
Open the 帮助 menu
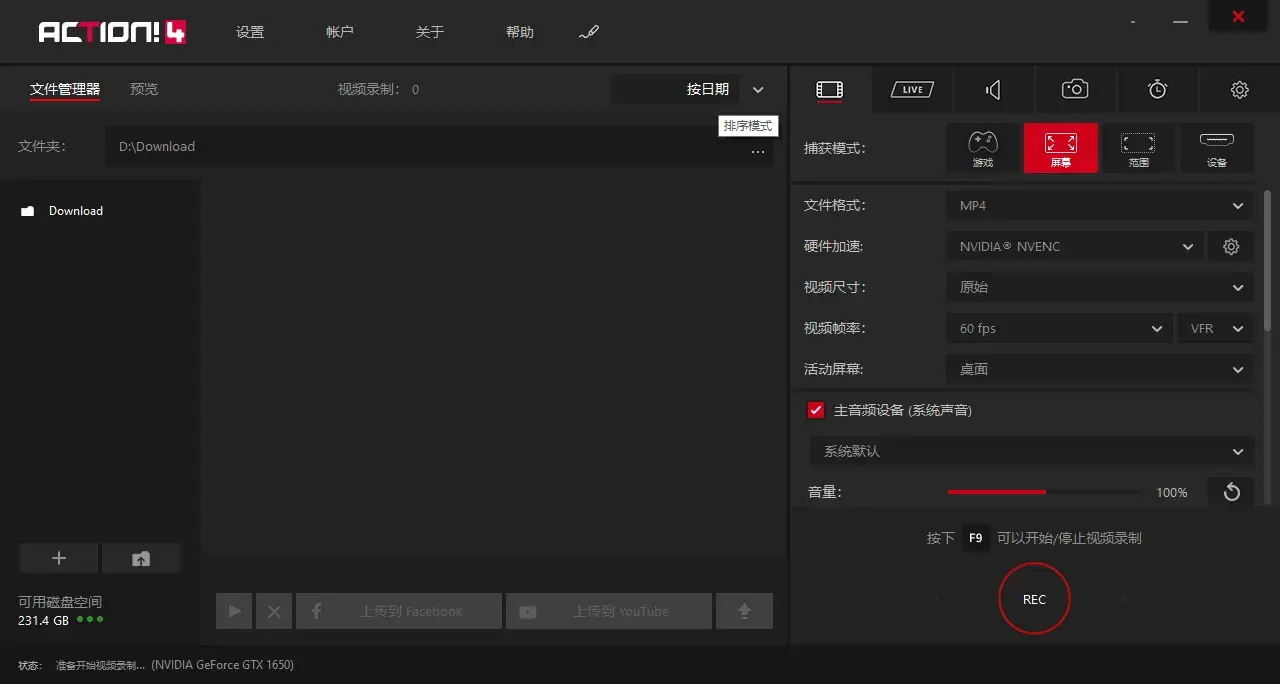pos(520,33)
